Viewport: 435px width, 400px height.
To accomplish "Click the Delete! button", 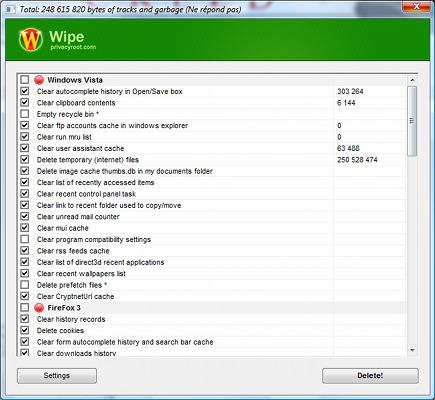I will coord(370,376).
